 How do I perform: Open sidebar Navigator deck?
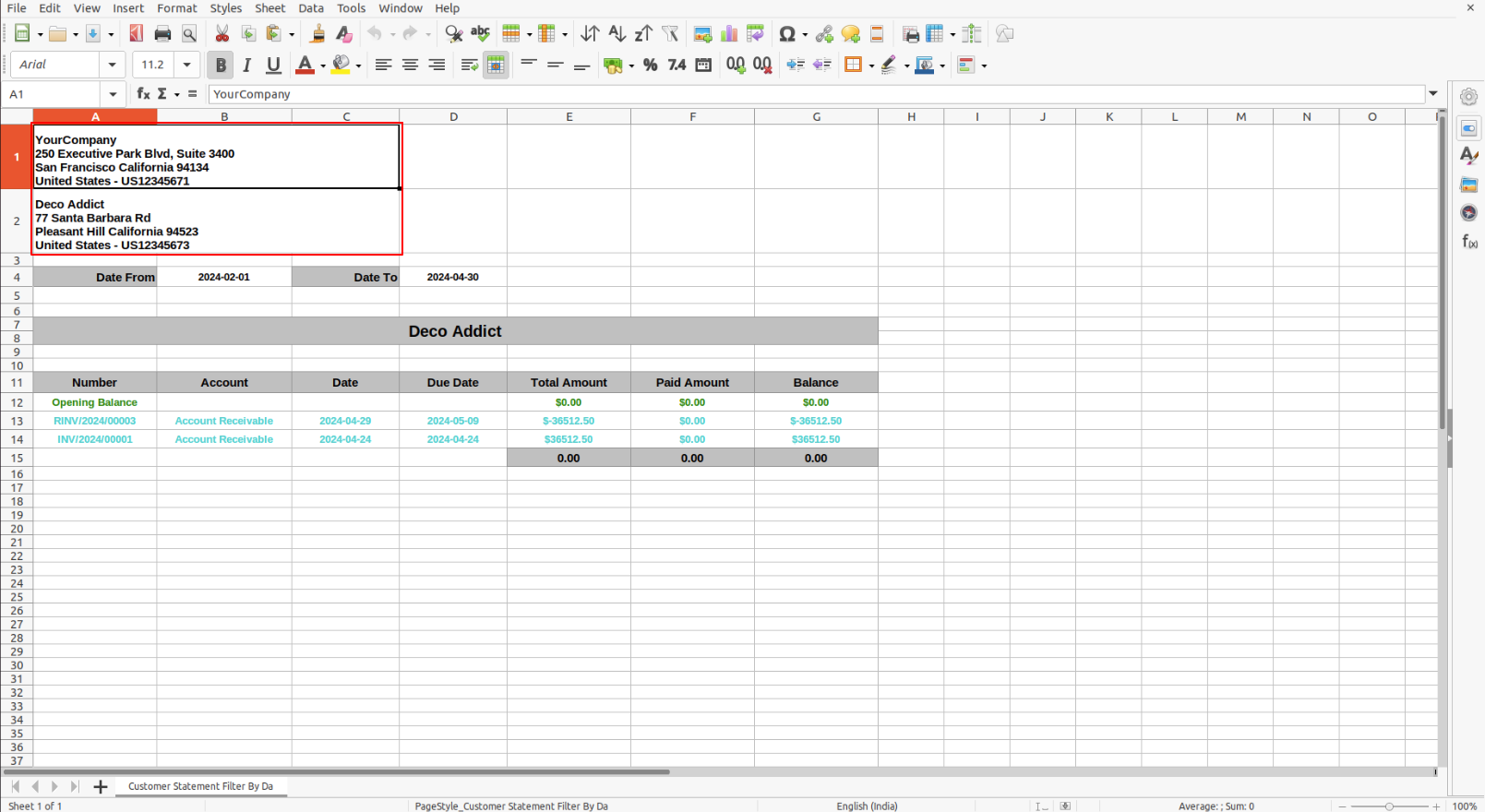[1468, 213]
